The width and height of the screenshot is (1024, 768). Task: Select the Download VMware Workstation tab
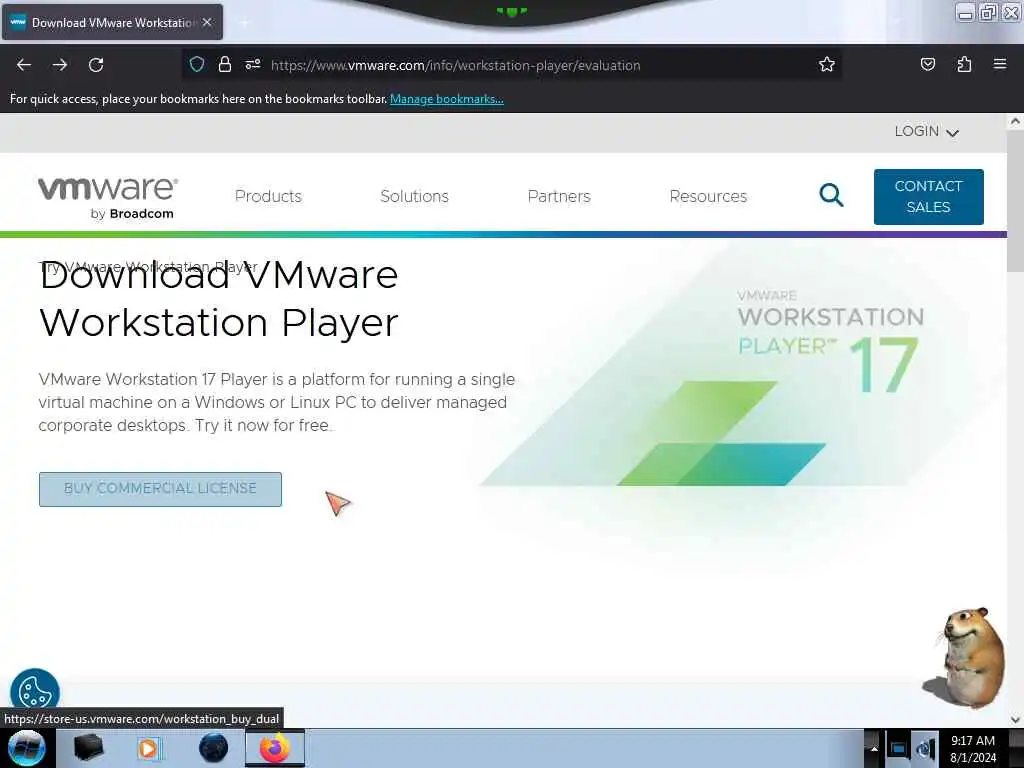tap(112, 22)
